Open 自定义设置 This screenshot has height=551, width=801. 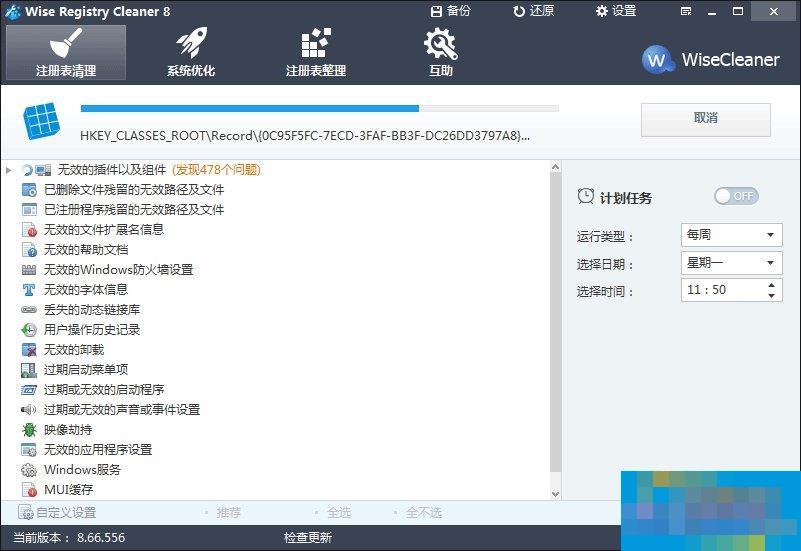(57, 512)
